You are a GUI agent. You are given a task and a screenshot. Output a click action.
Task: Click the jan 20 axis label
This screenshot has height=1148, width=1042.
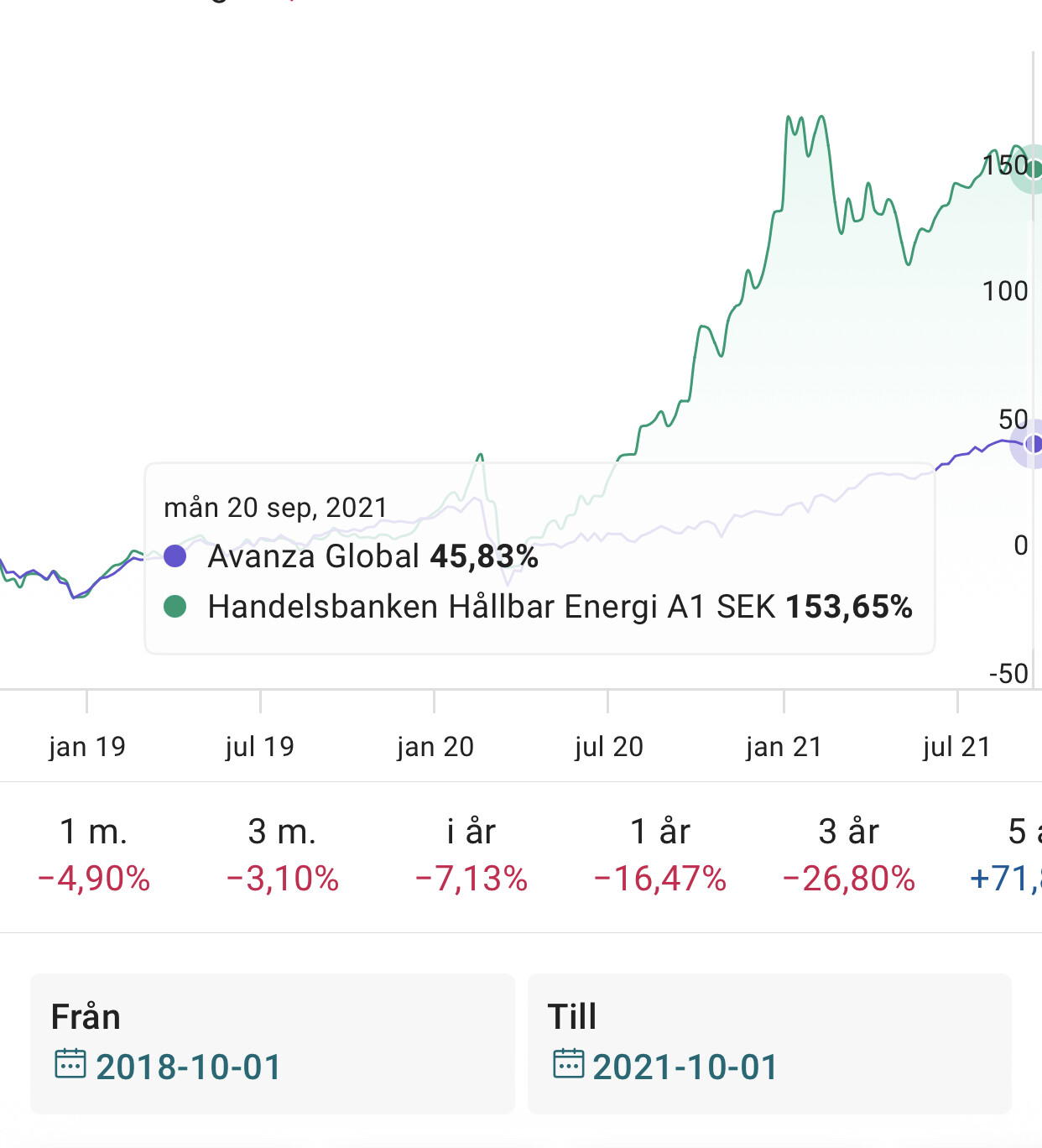point(435,746)
